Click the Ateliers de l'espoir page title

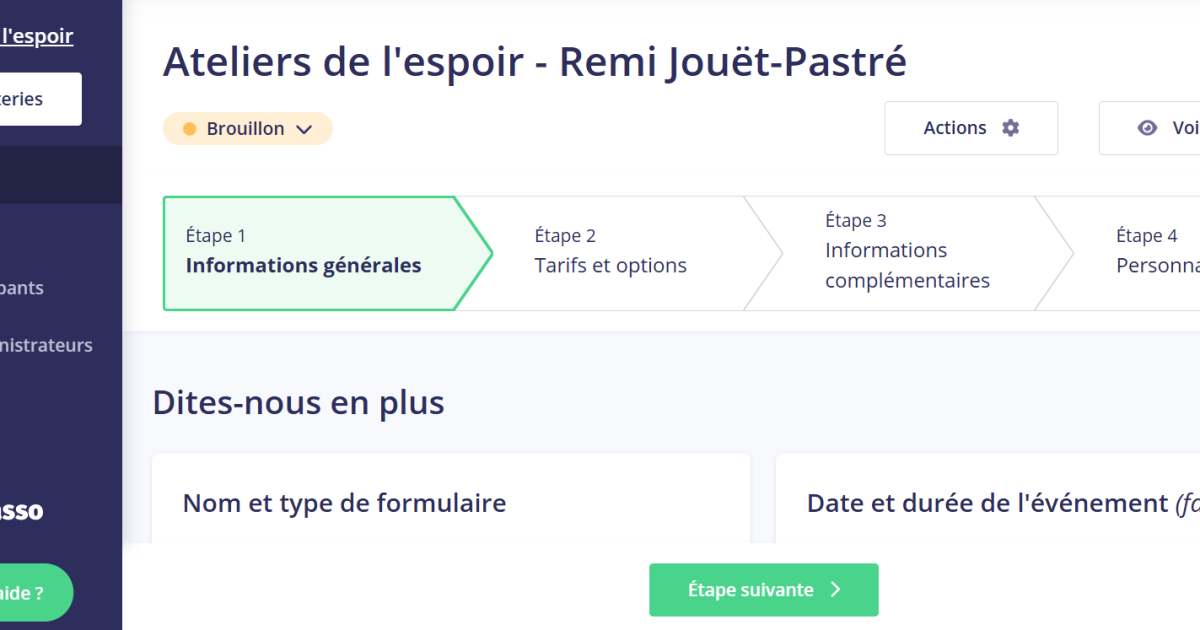click(x=534, y=62)
